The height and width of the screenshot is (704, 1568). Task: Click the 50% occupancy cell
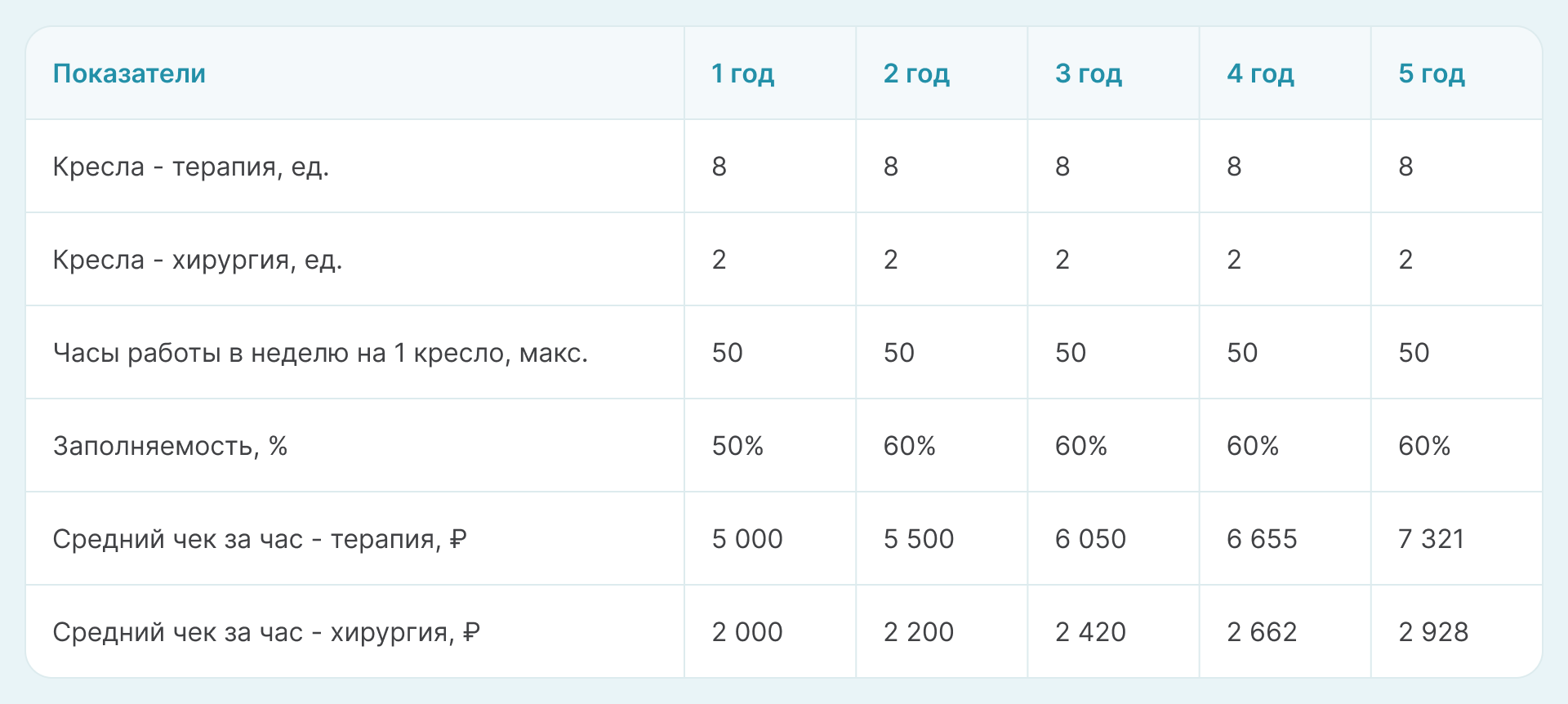737,446
